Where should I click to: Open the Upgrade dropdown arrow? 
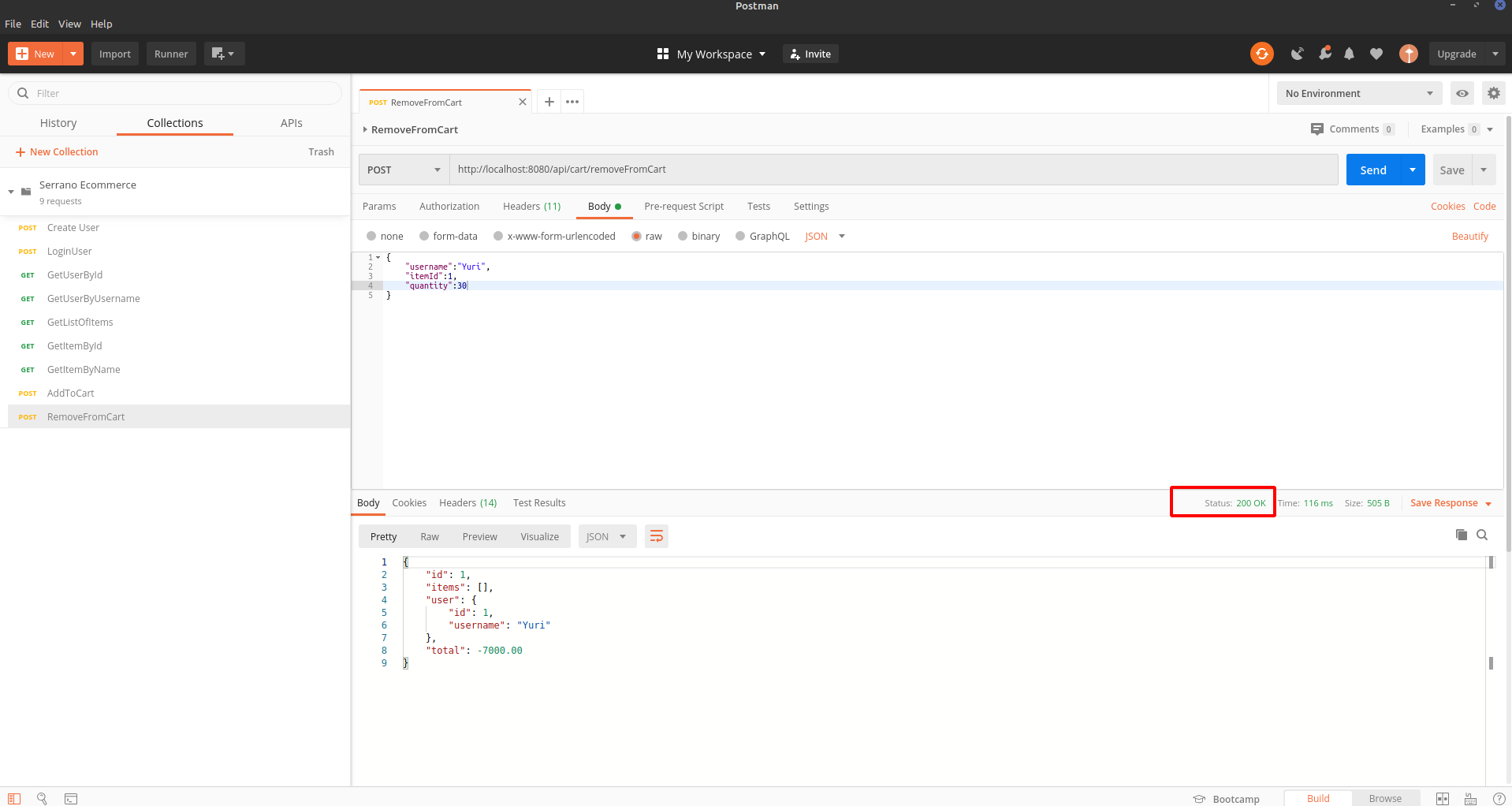point(1495,54)
